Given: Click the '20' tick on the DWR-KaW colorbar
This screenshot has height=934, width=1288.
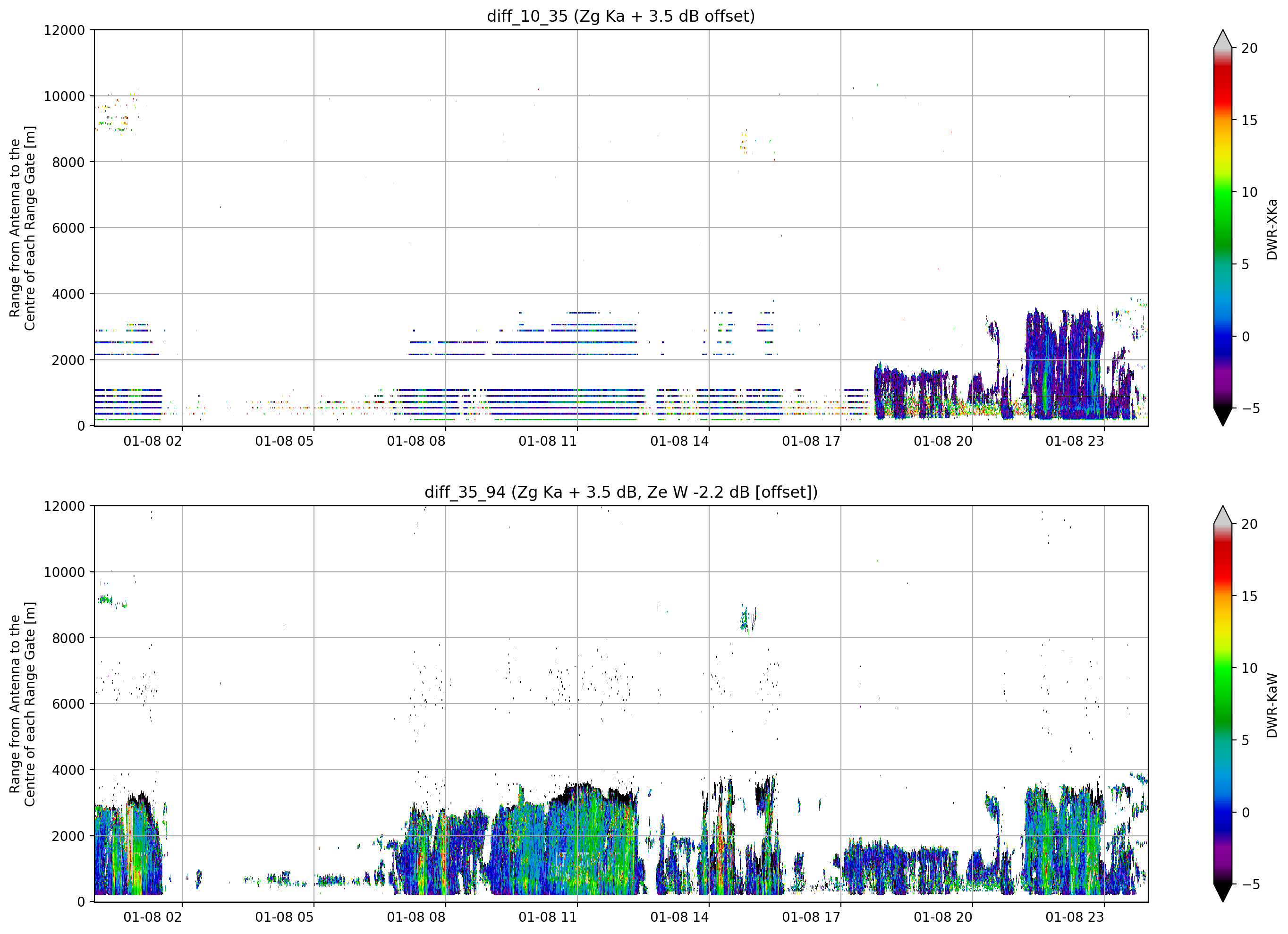Looking at the screenshot, I should click(1249, 525).
